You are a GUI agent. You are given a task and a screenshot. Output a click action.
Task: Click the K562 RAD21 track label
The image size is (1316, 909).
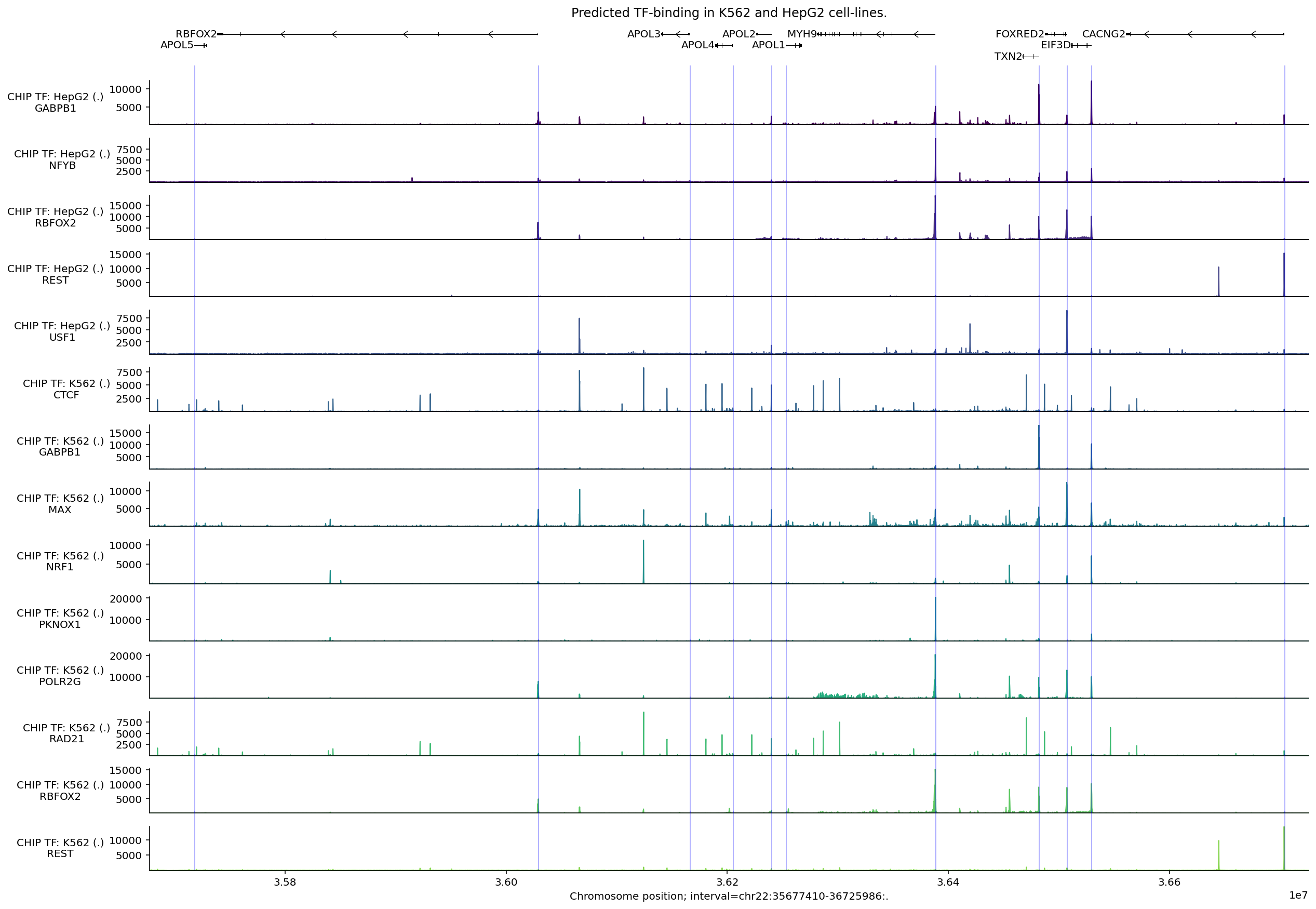pyautogui.click(x=66, y=733)
